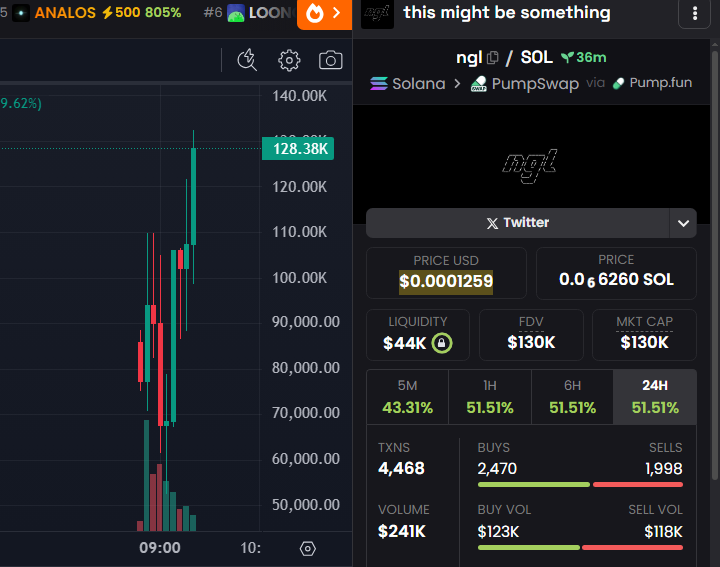Click the TXNS 4,468 value
Viewport: 720px width, 567px height.
401,468
